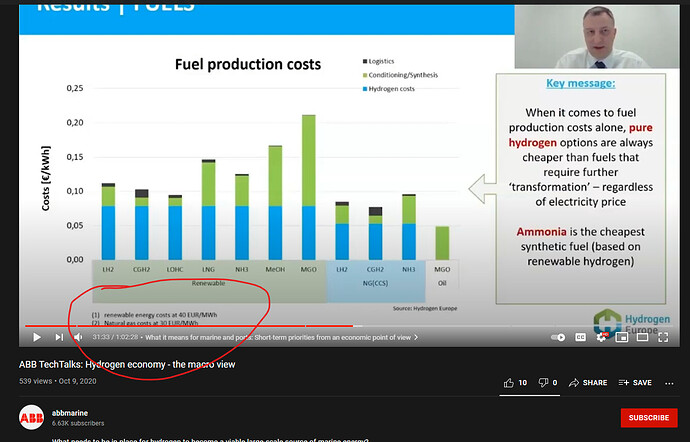The height and width of the screenshot is (442, 690).
Task: Click the Fuel production costs chart title
Action: point(248,64)
